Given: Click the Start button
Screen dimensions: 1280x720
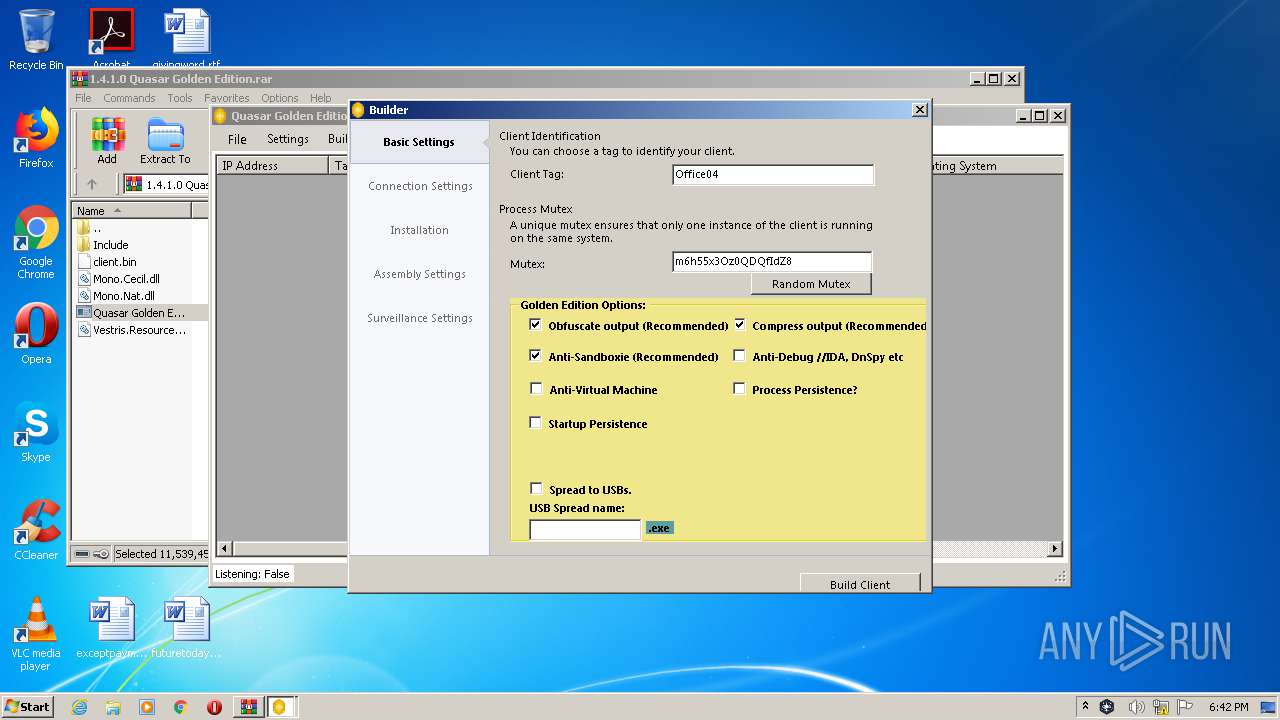Looking at the screenshot, I should point(27,707).
